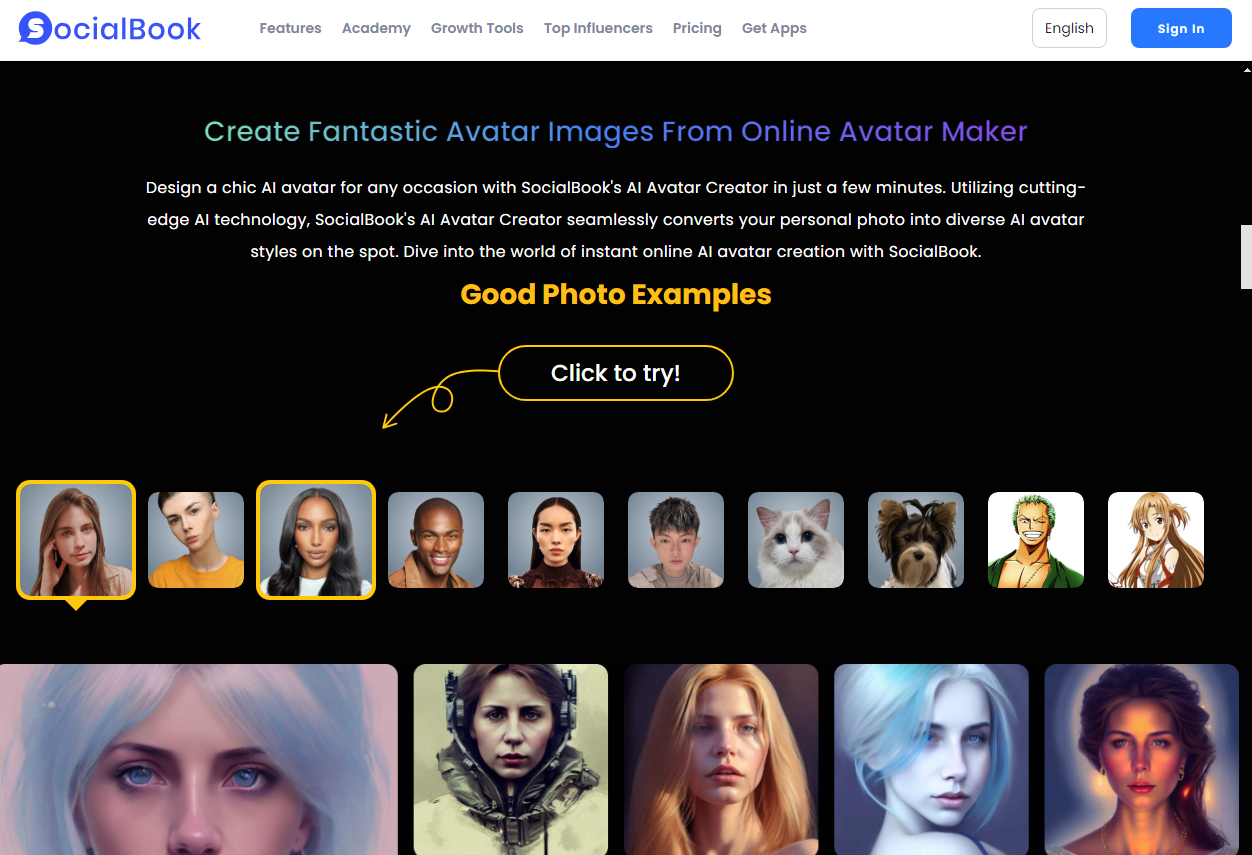
Task: Click the 'Click to try!' button
Action: [x=616, y=373]
